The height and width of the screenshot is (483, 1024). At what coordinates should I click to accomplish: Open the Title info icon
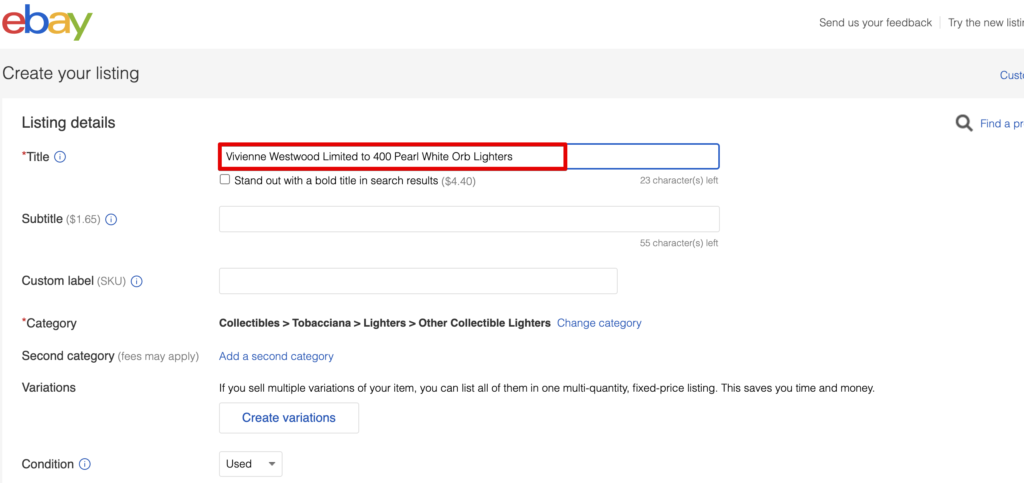[60, 157]
